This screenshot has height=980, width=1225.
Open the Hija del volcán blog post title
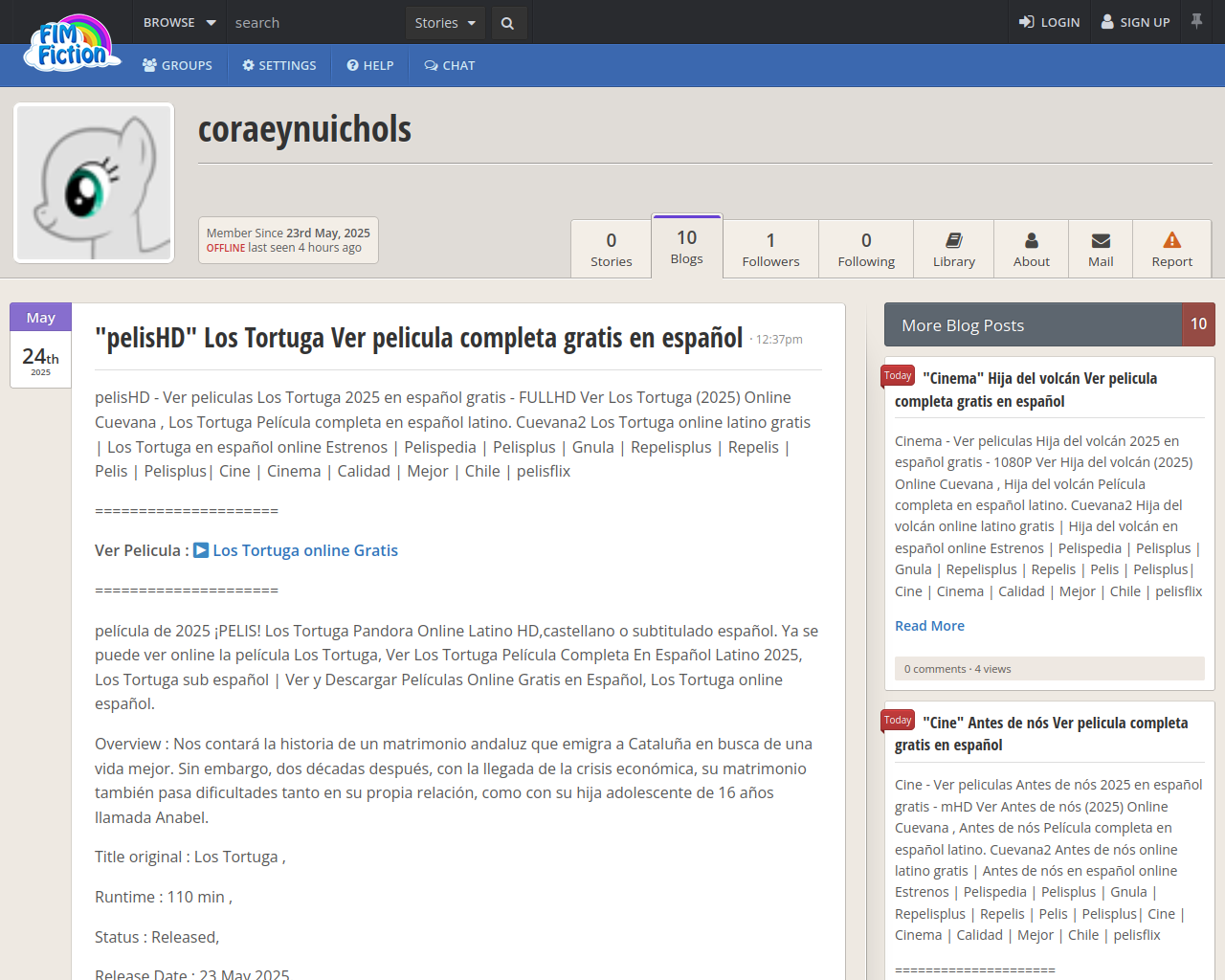pyautogui.click(x=1026, y=390)
